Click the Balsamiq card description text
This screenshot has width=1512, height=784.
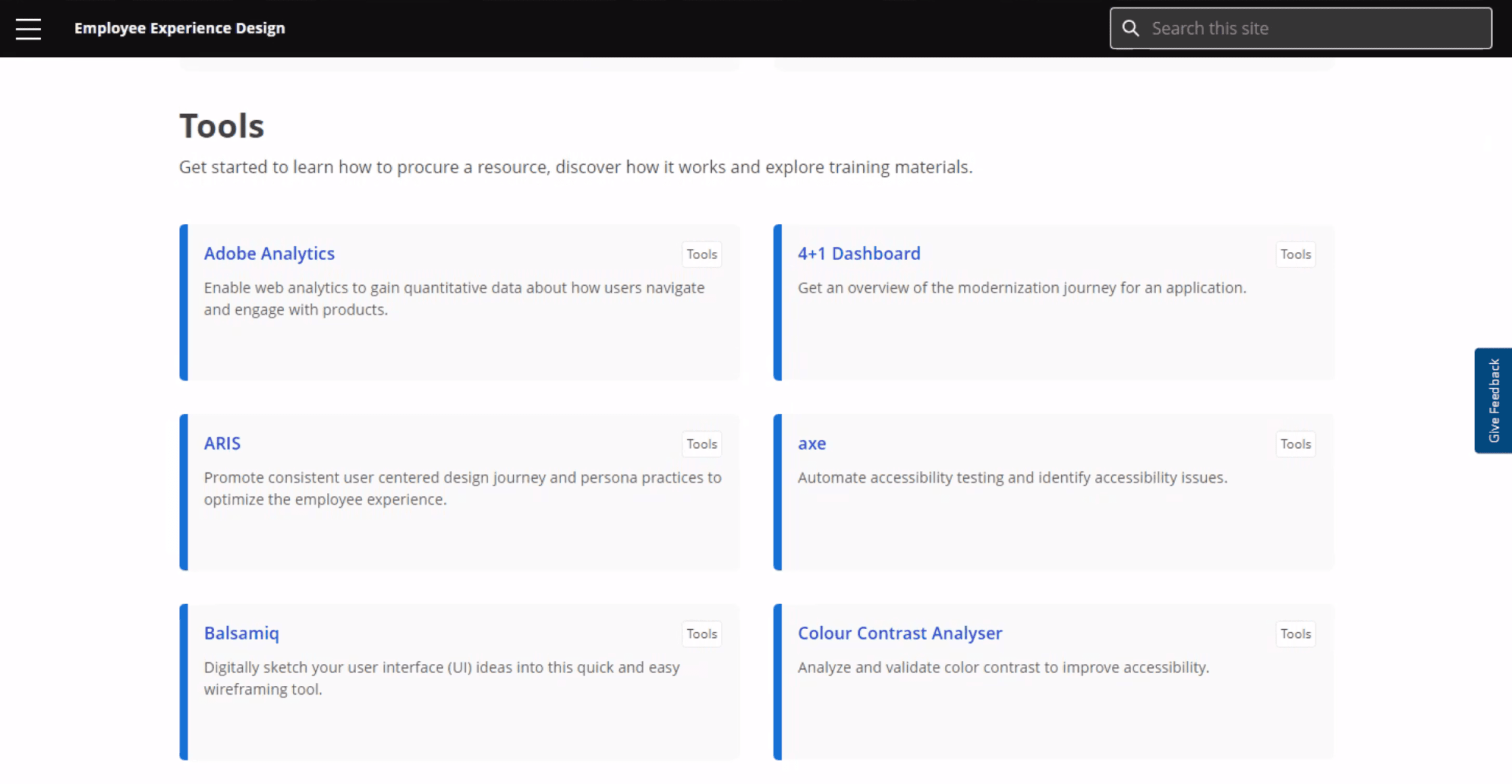(441, 678)
